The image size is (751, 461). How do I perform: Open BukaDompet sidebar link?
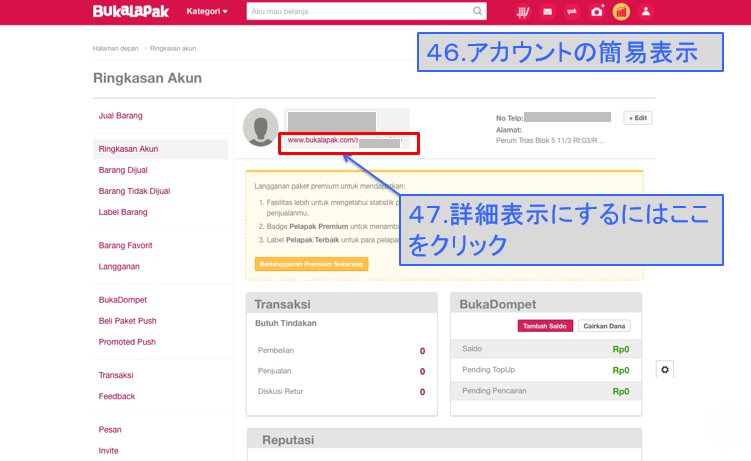(x=123, y=300)
